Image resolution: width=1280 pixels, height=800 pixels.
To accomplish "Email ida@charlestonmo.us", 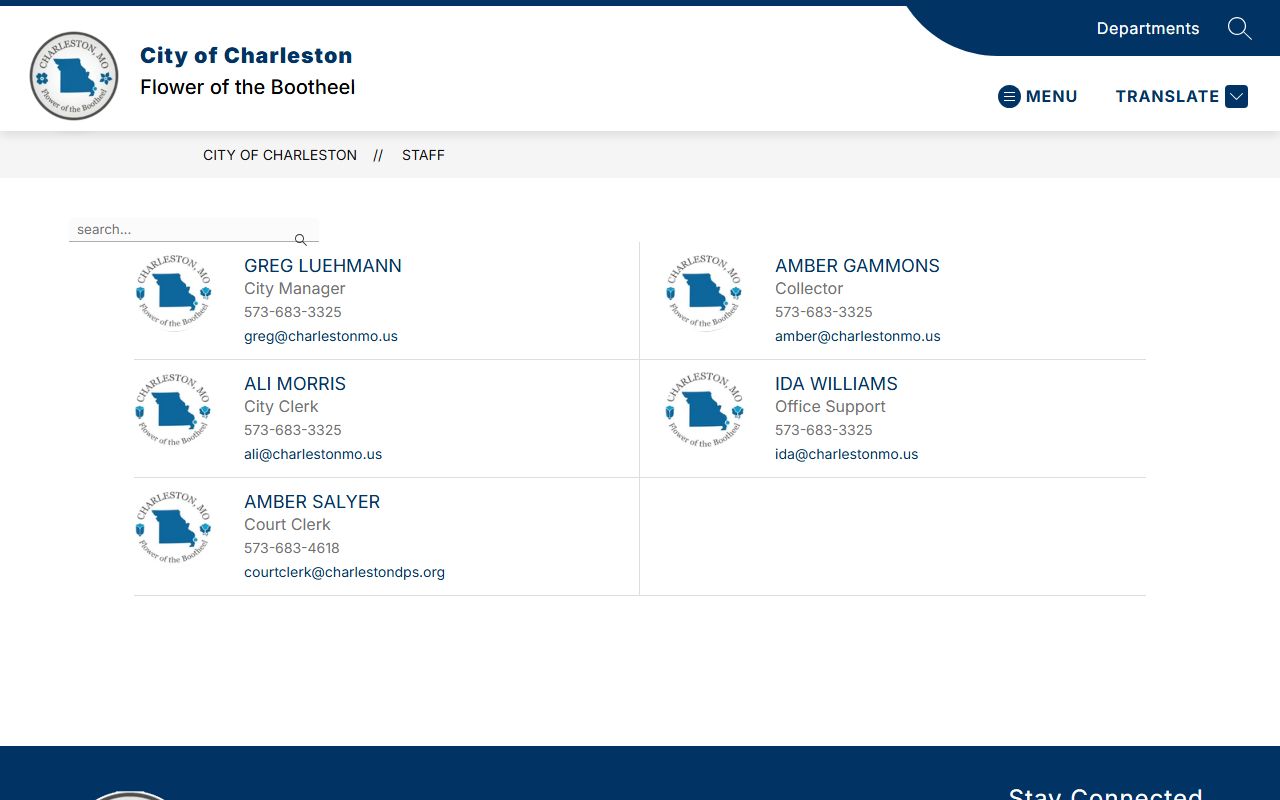I will [846, 454].
